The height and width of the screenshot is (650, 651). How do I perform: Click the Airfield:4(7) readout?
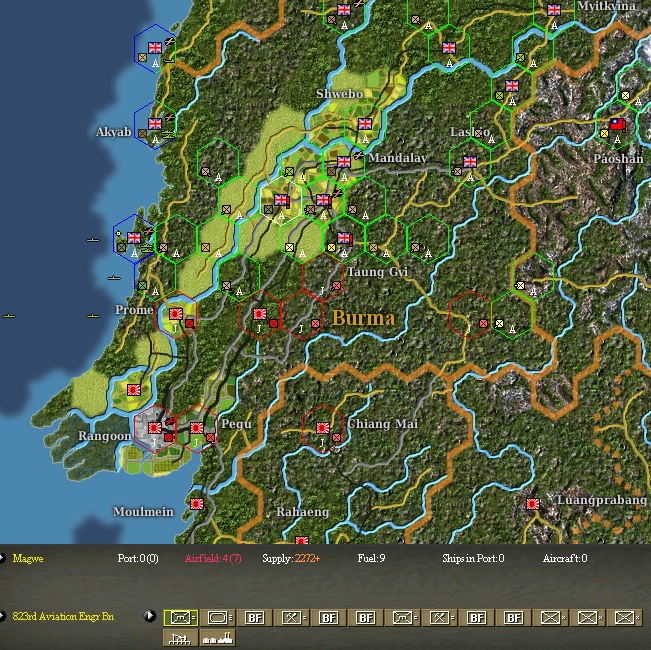coord(213,558)
